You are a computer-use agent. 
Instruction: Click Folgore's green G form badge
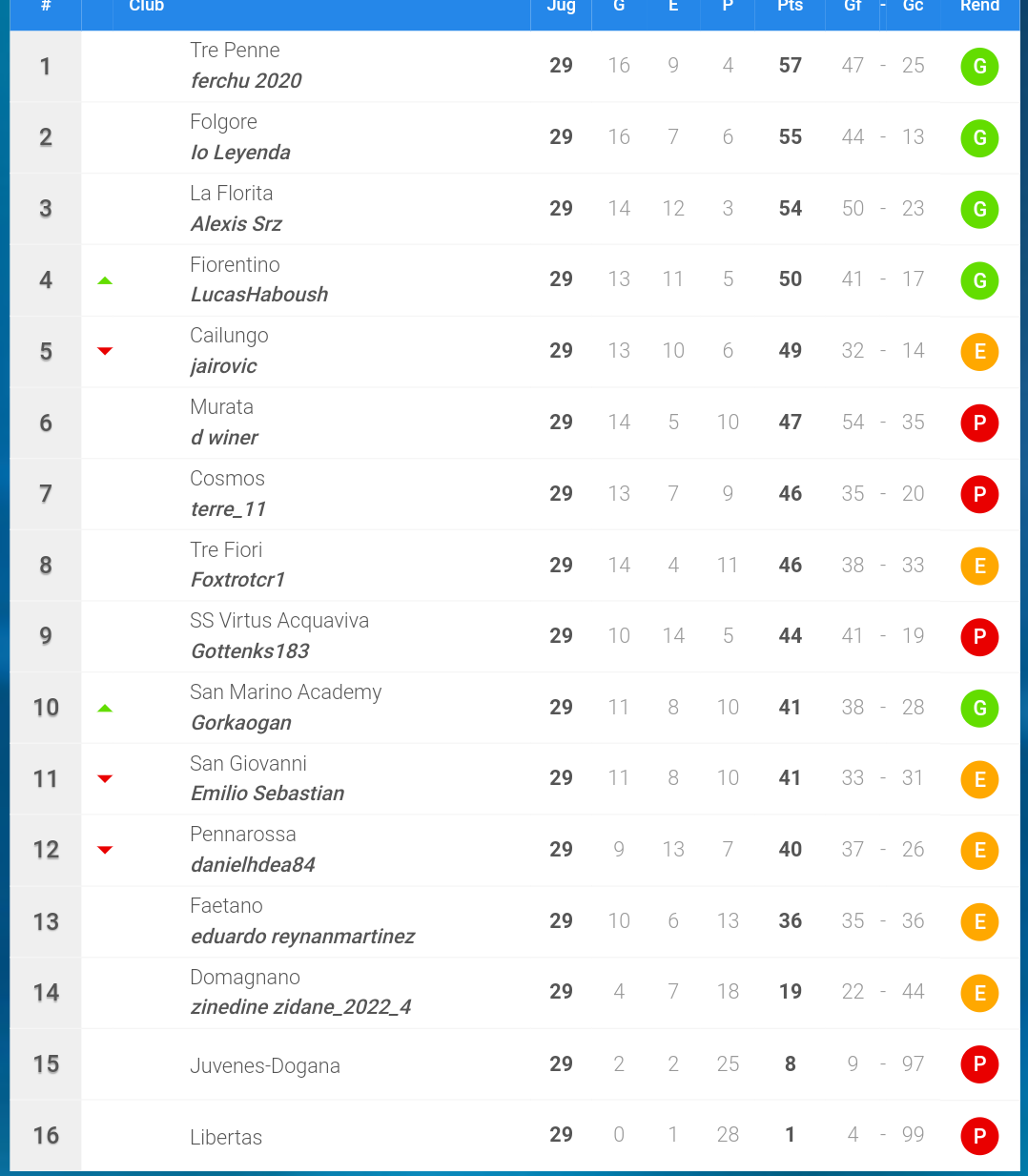click(979, 138)
